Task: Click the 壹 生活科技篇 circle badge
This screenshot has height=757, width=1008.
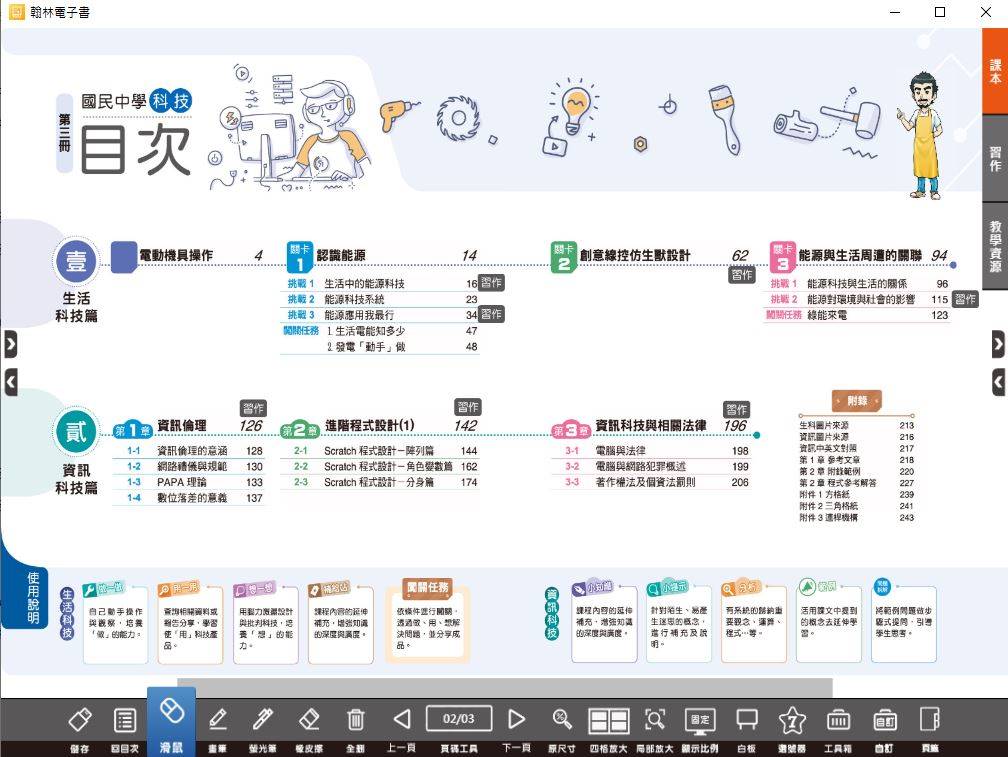Action: [76, 261]
